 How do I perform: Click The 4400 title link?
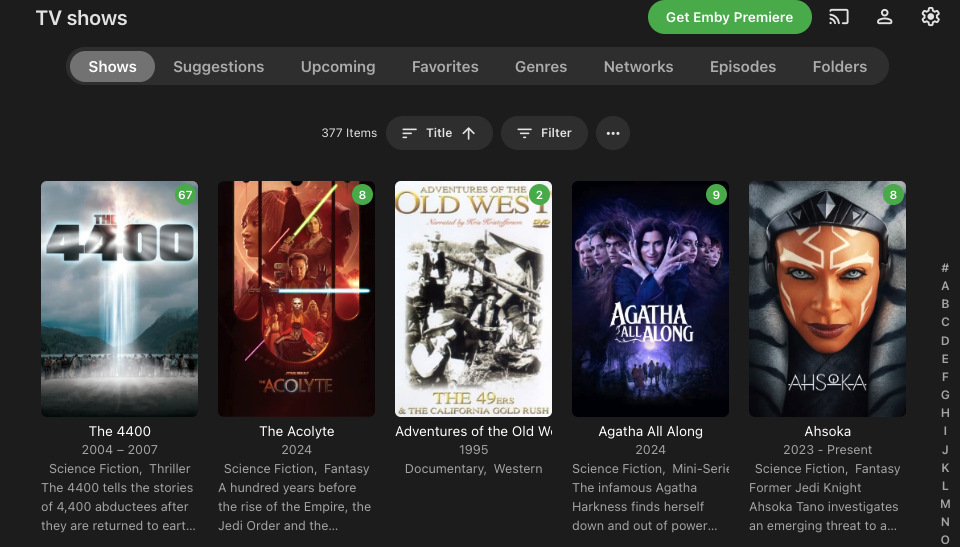(119, 431)
